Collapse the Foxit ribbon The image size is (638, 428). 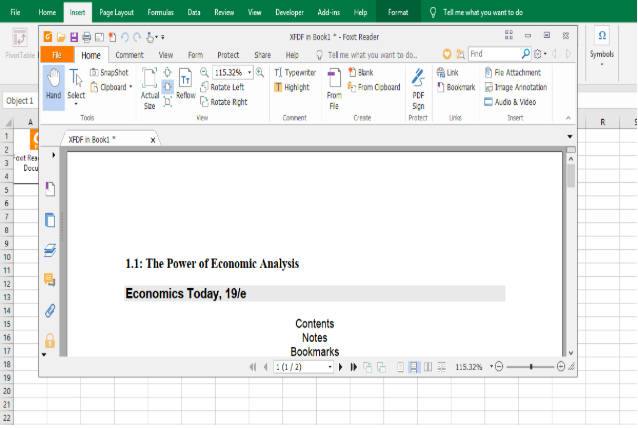pos(568,118)
